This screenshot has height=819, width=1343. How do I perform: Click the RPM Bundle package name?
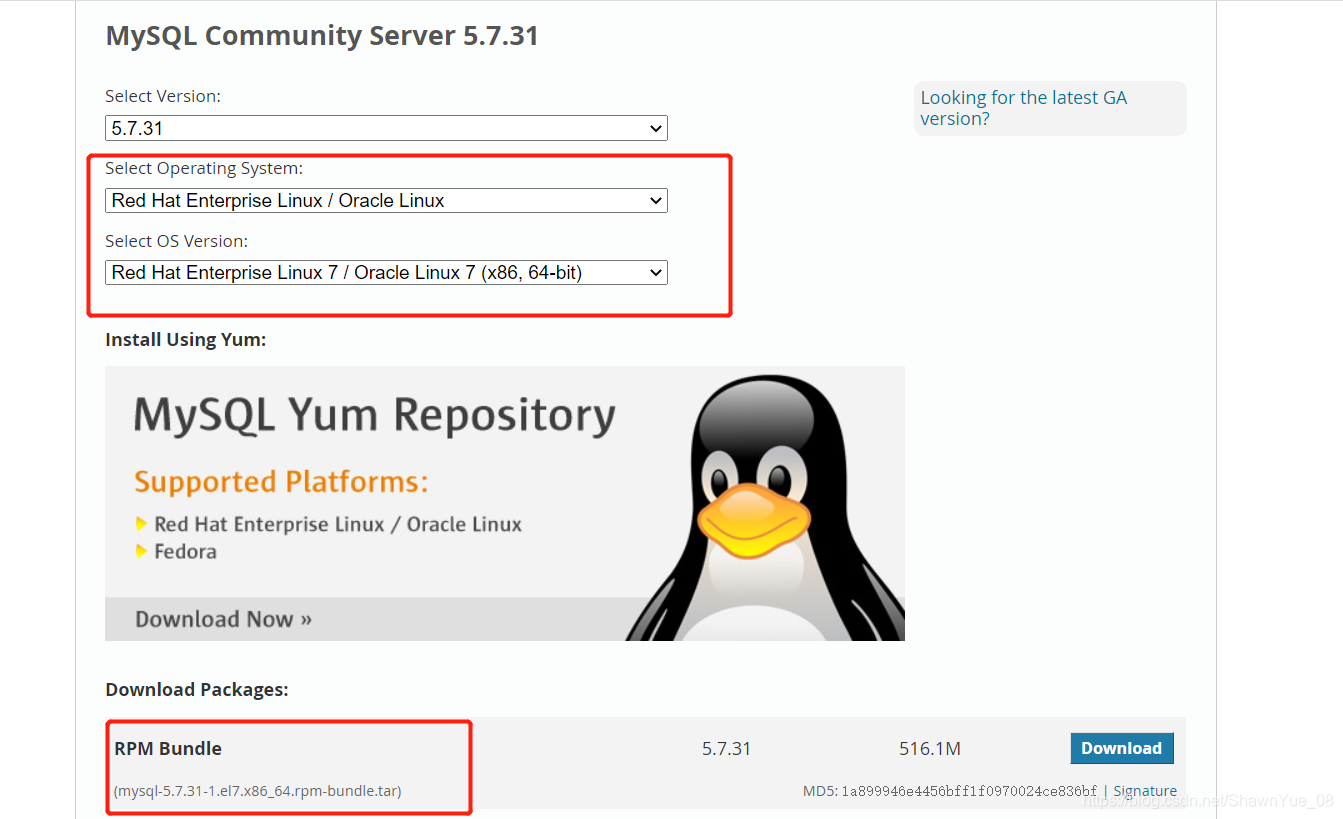coord(168,748)
